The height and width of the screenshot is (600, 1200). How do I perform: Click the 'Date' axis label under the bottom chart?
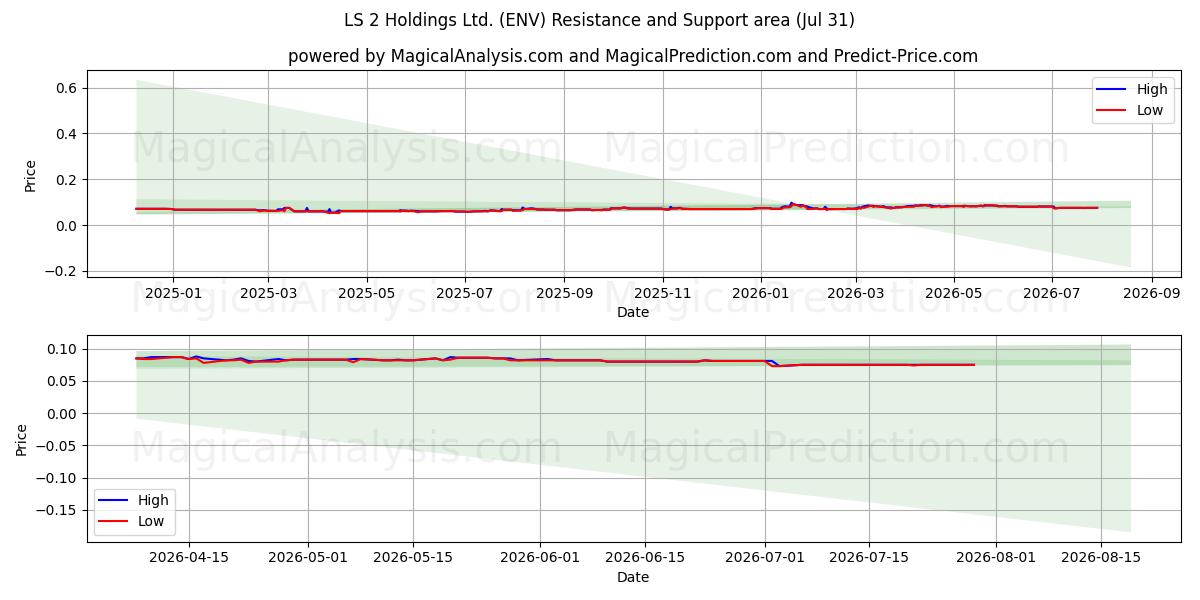click(x=633, y=578)
